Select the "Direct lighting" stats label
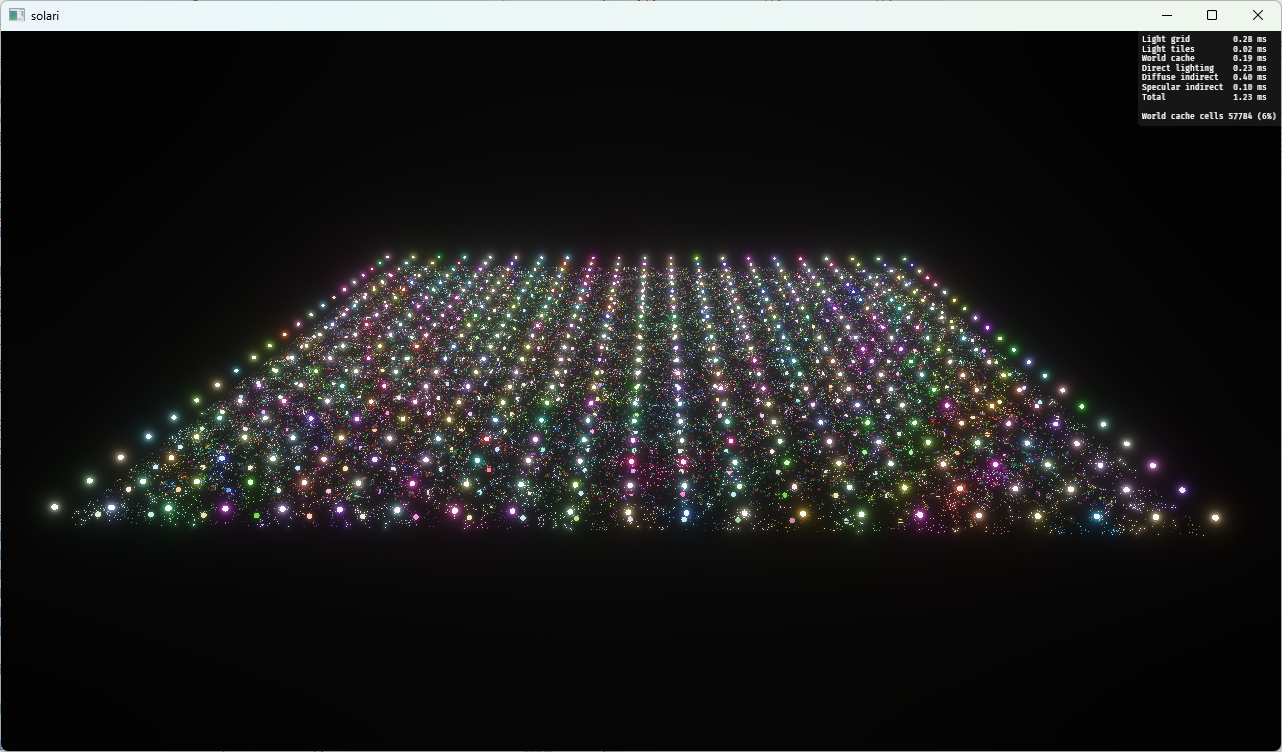Viewport: 1282px width, 752px height. (1177, 68)
